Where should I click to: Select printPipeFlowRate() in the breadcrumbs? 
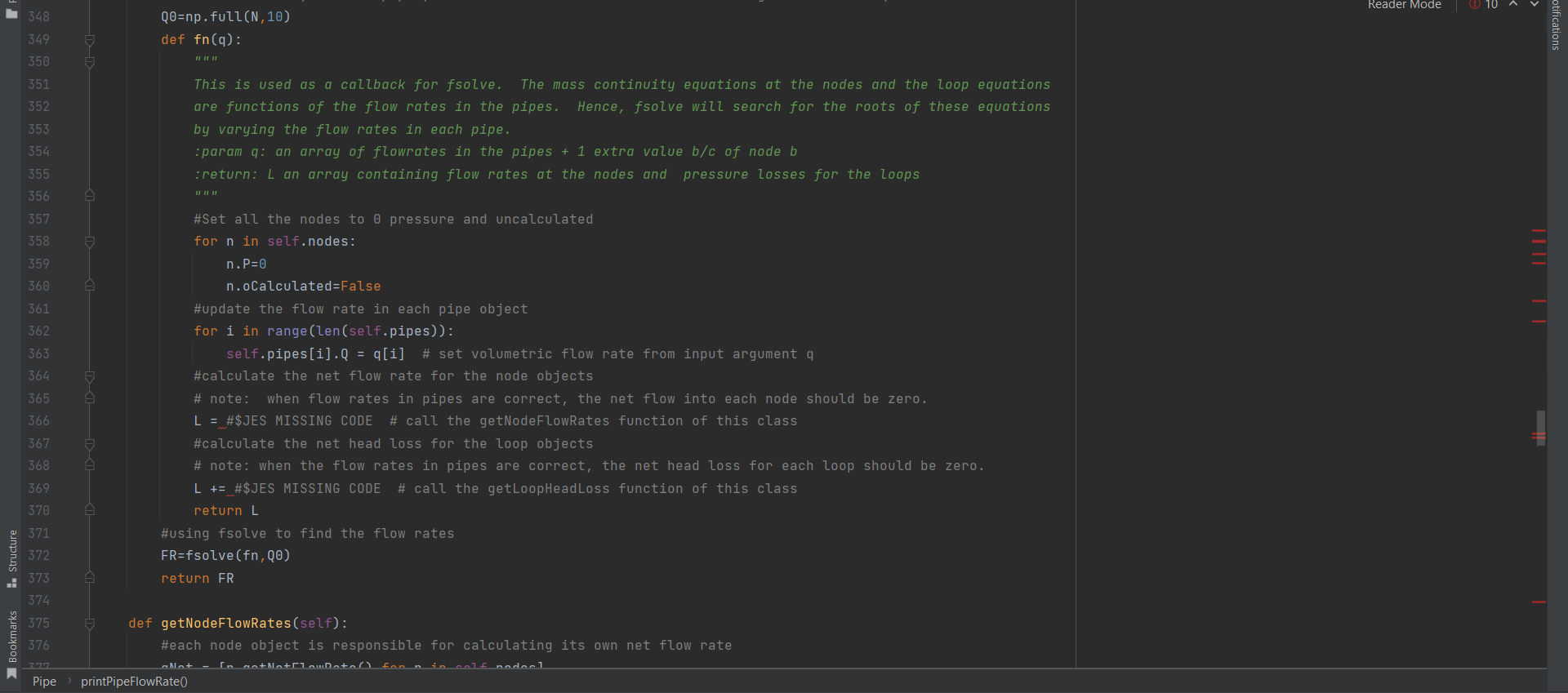[134, 682]
